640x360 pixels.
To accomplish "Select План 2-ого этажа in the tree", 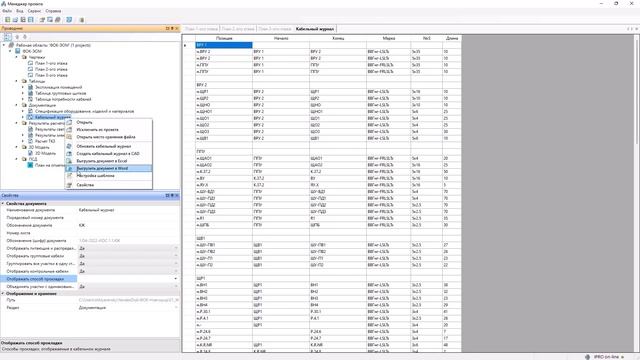I will (51, 69).
